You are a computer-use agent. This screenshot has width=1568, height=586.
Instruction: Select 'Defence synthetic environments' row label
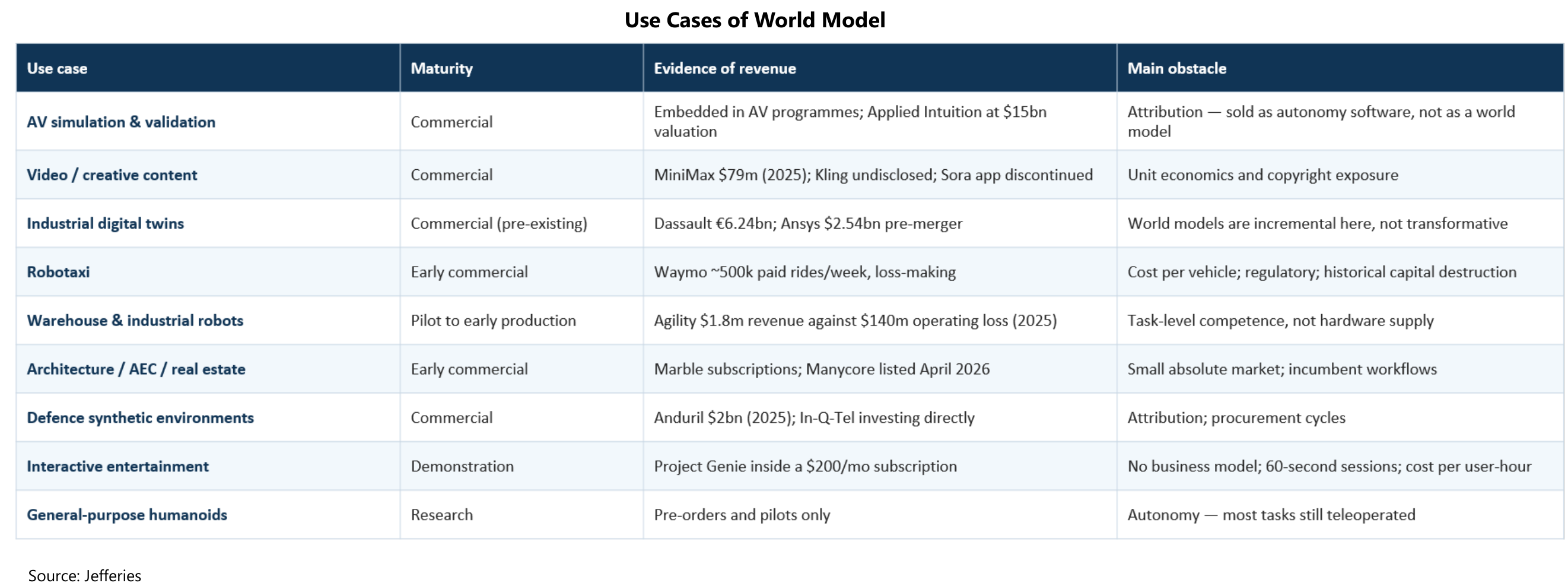[x=141, y=418]
